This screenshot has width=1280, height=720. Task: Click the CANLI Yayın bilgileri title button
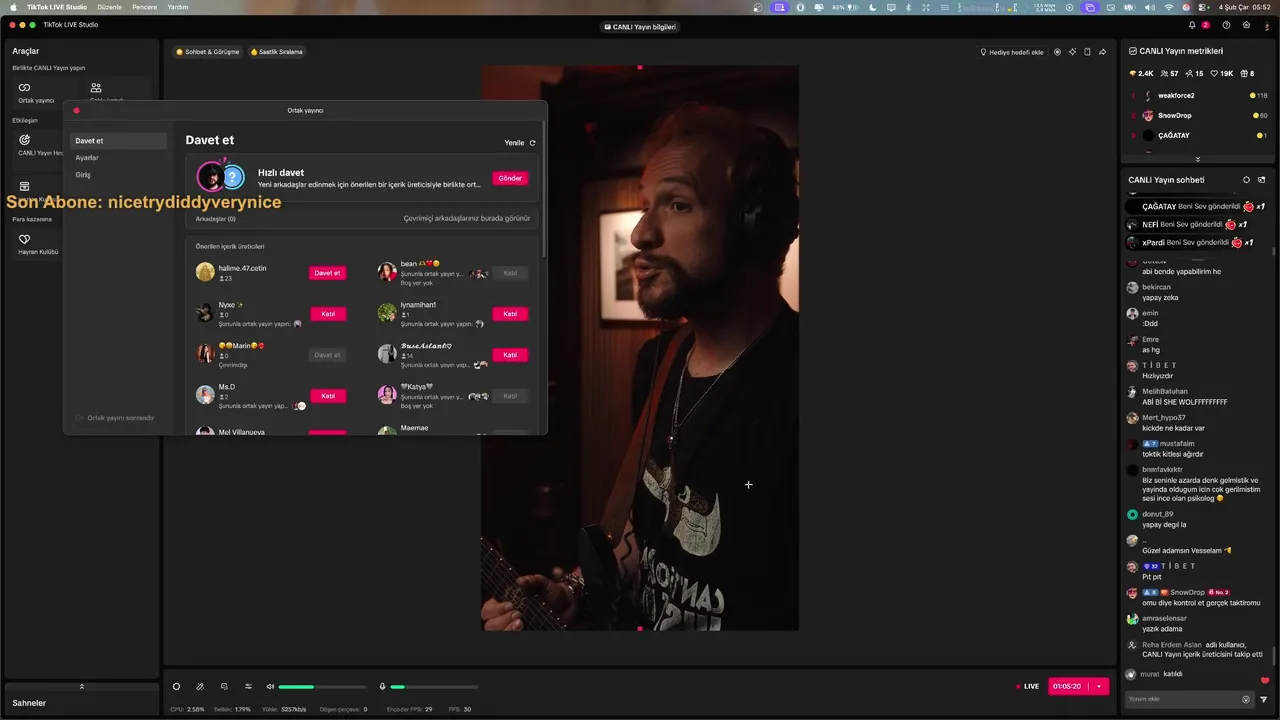pos(640,27)
